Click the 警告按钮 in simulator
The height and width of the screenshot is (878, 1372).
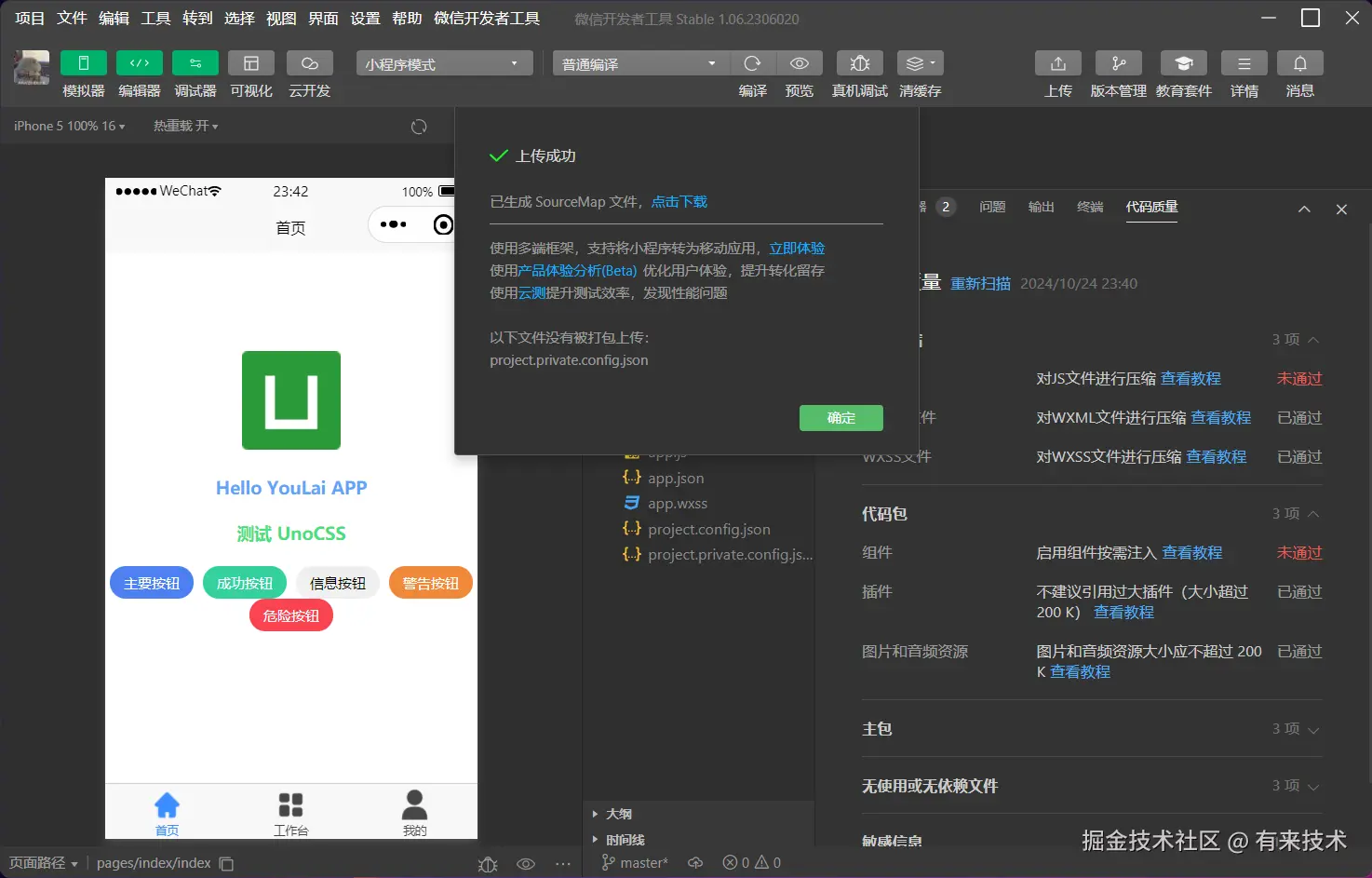431,583
